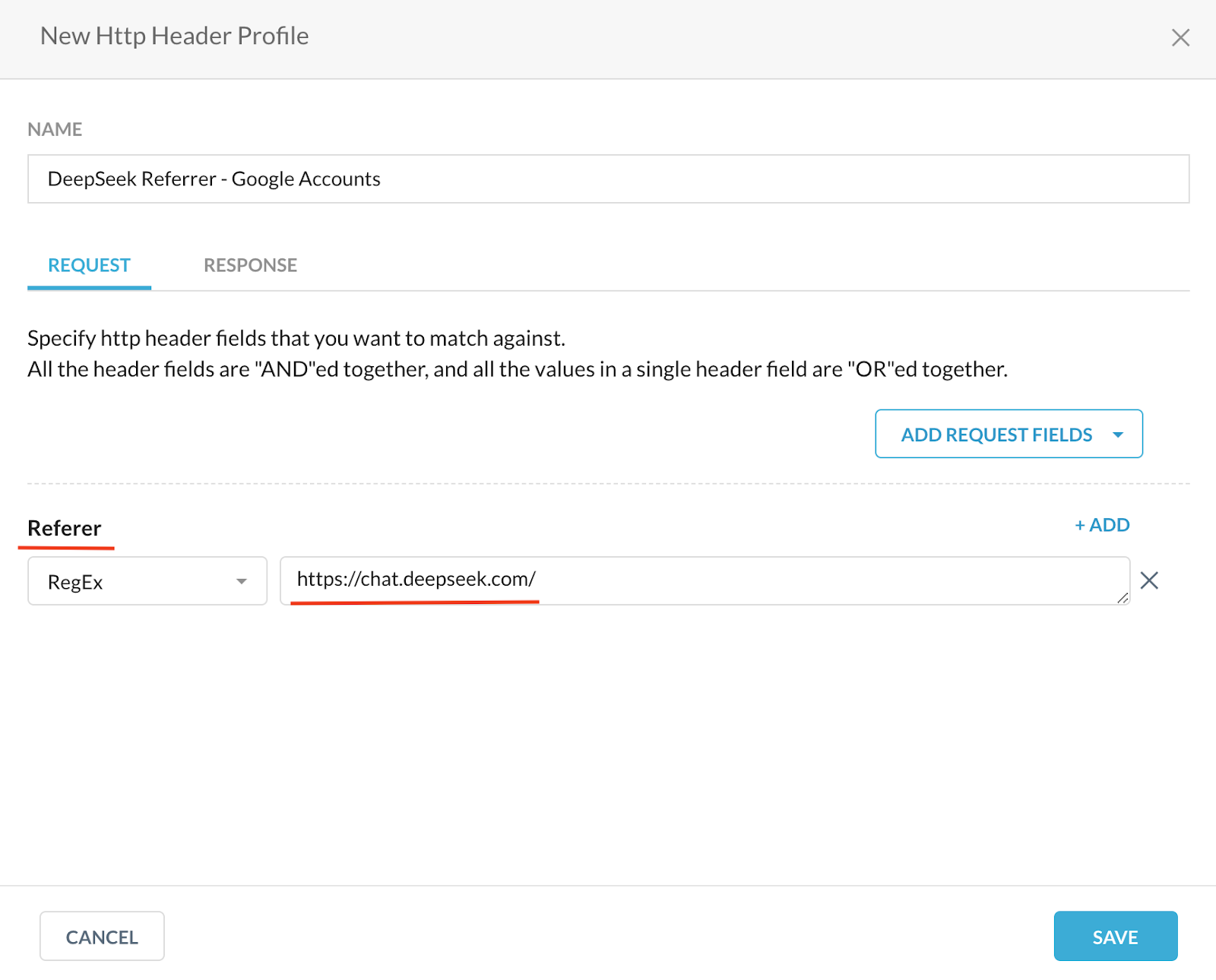Add another Referer value with + ADD

click(x=1102, y=525)
